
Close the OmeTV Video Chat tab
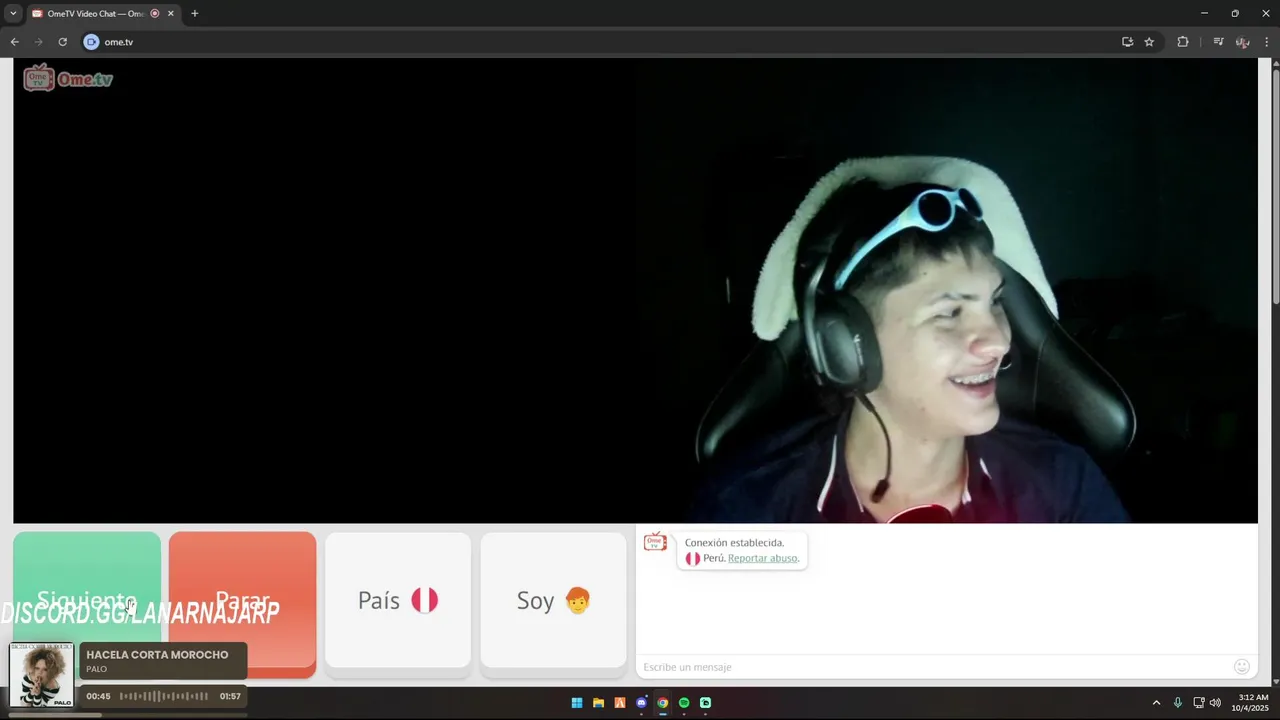pyautogui.click(x=171, y=14)
